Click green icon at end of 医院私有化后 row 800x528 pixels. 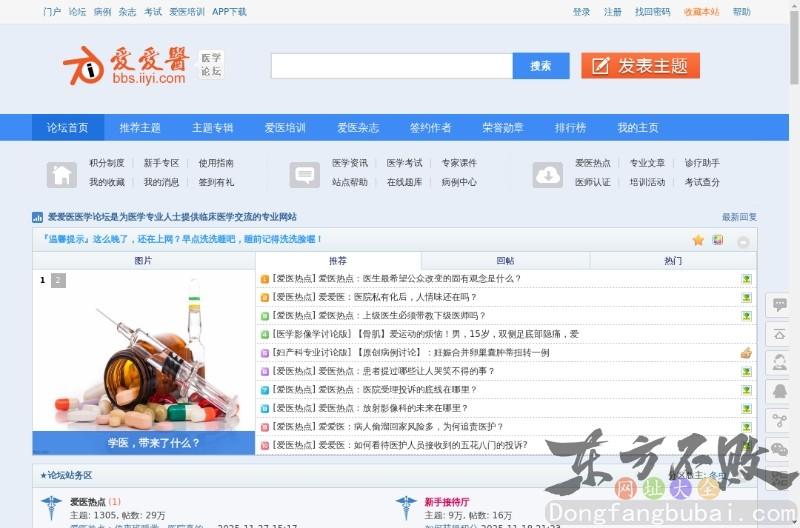746,297
